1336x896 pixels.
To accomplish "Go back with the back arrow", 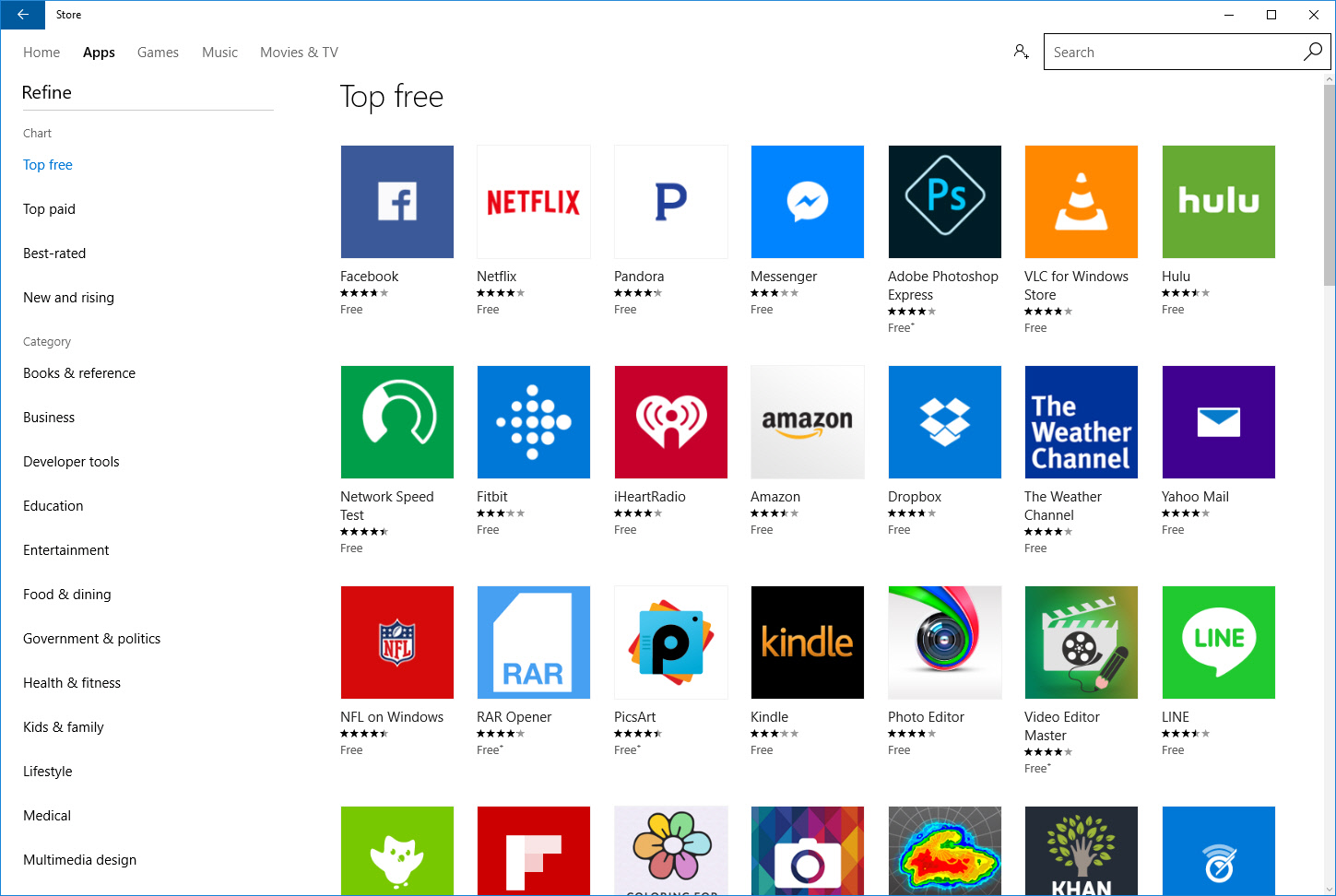I will click(23, 15).
